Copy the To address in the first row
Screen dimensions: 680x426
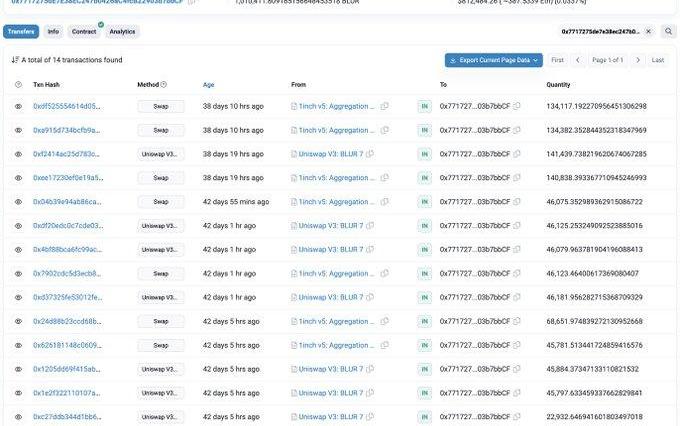pyautogui.click(x=517, y=106)
